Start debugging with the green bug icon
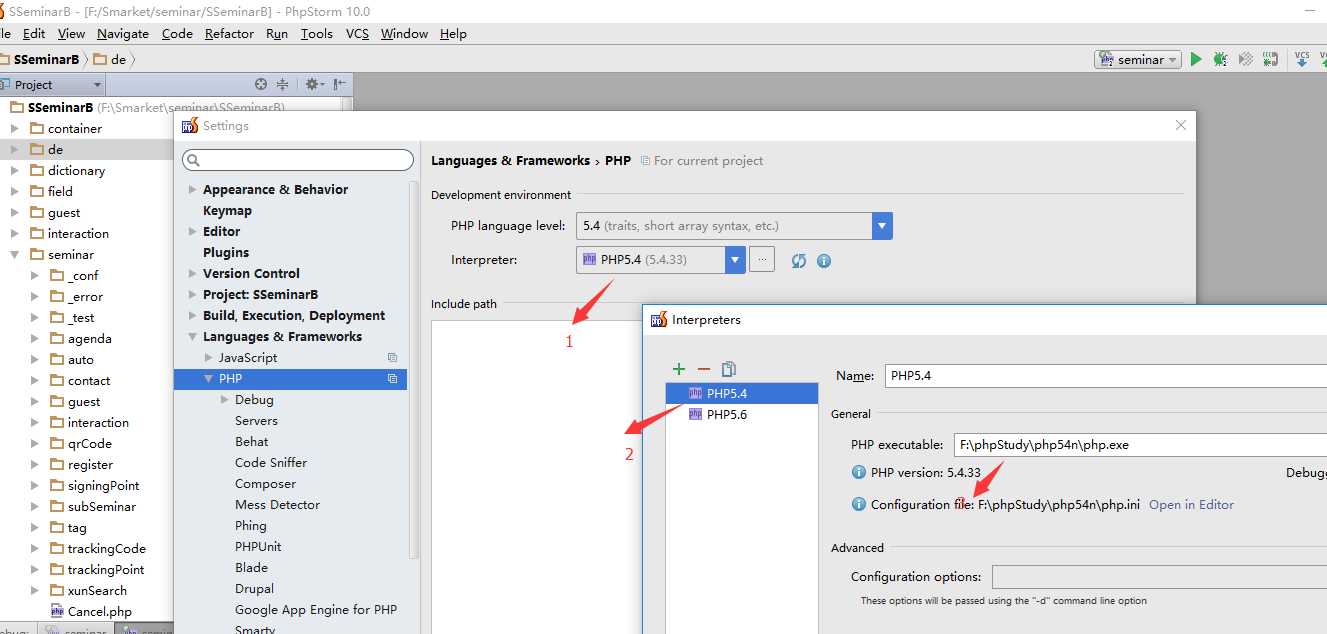Screen dimensions: 1327x634 pos(1220,60)
